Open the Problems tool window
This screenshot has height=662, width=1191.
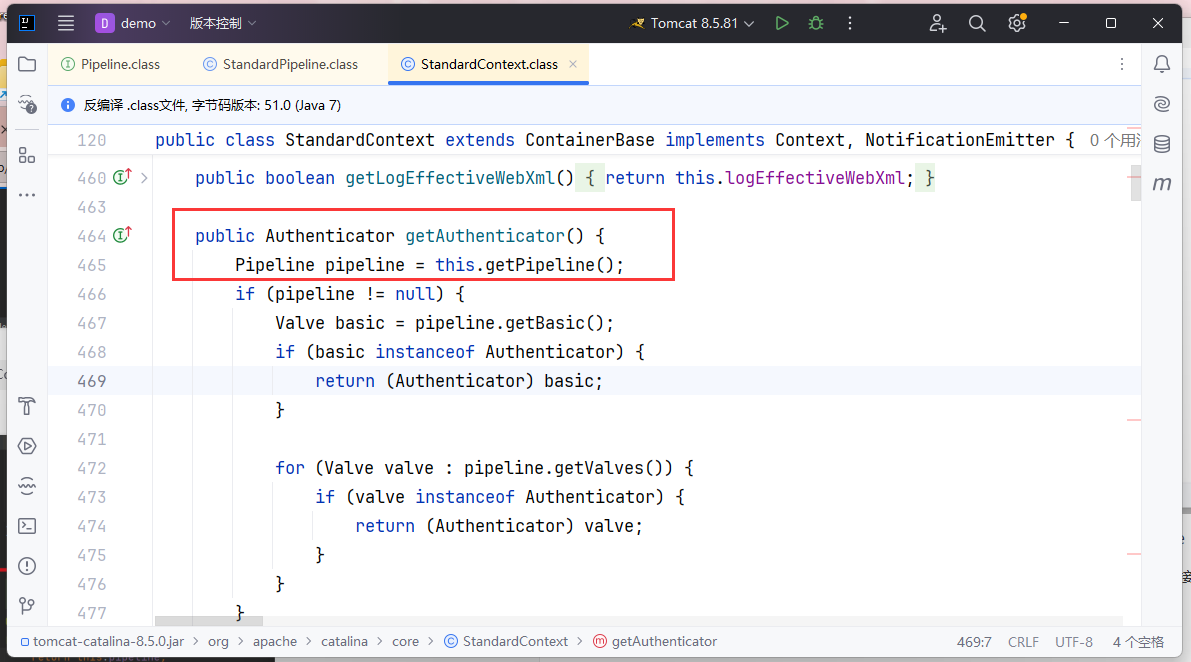(x=27, y=566)
